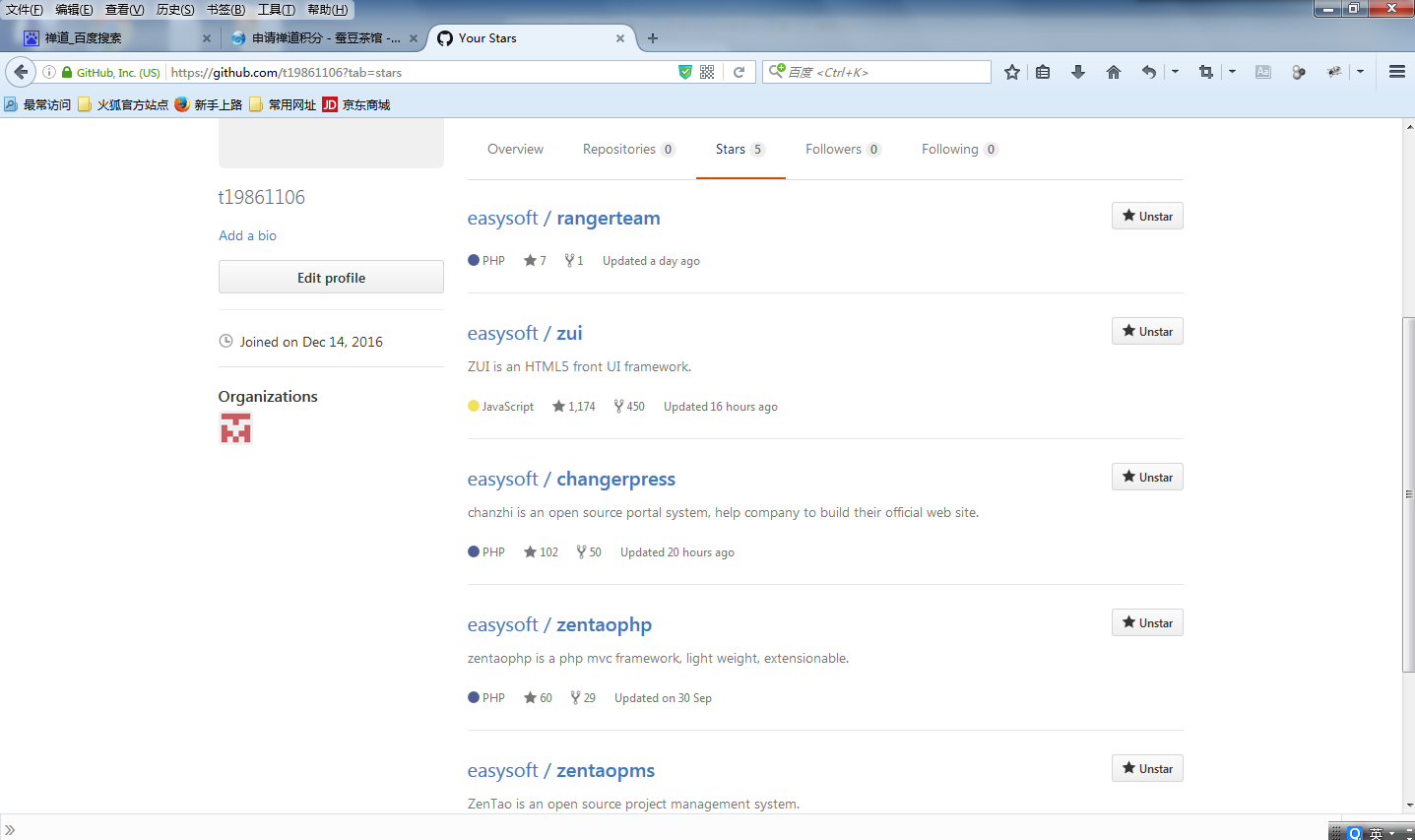The width and height of the screenshot is (1415, 840).
Task: Unstar the easysoft / zentaopms repository
Action: point(1147,768)
